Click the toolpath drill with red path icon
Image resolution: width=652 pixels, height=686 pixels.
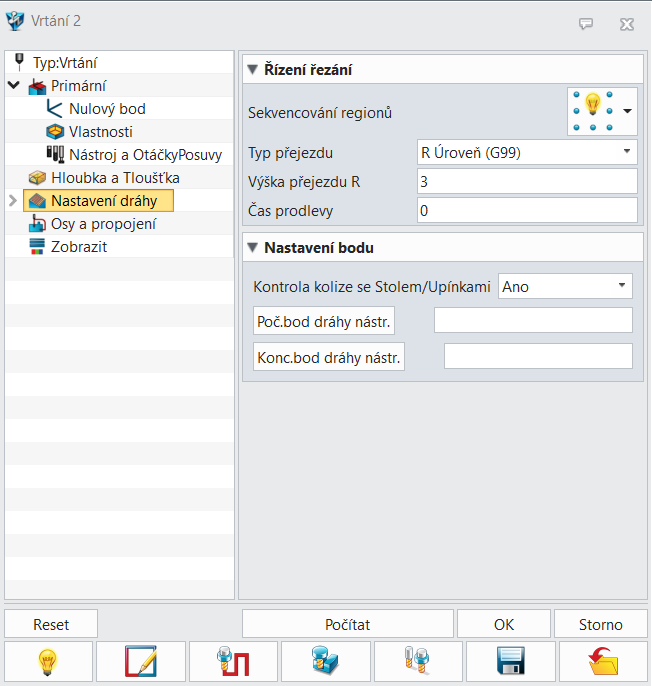[233, 662]
